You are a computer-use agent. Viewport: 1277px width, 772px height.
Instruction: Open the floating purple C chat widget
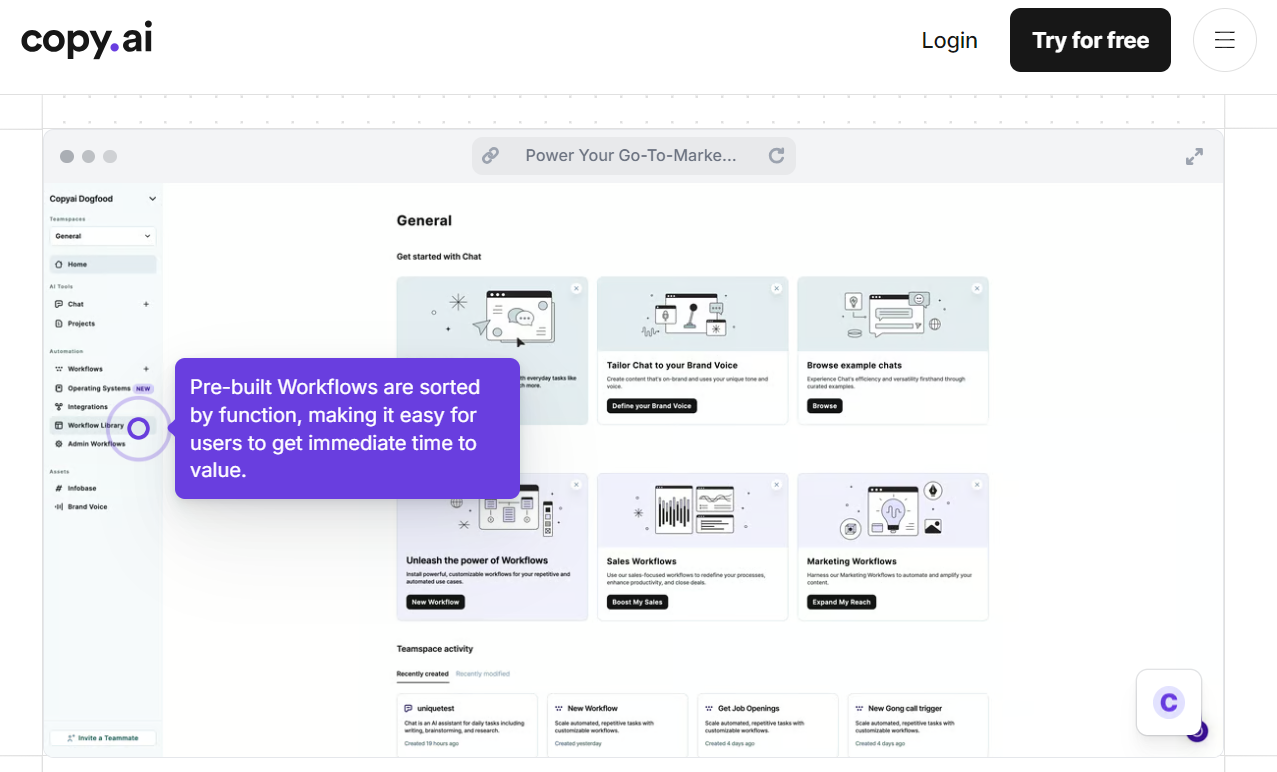[x=1168, y=702]
